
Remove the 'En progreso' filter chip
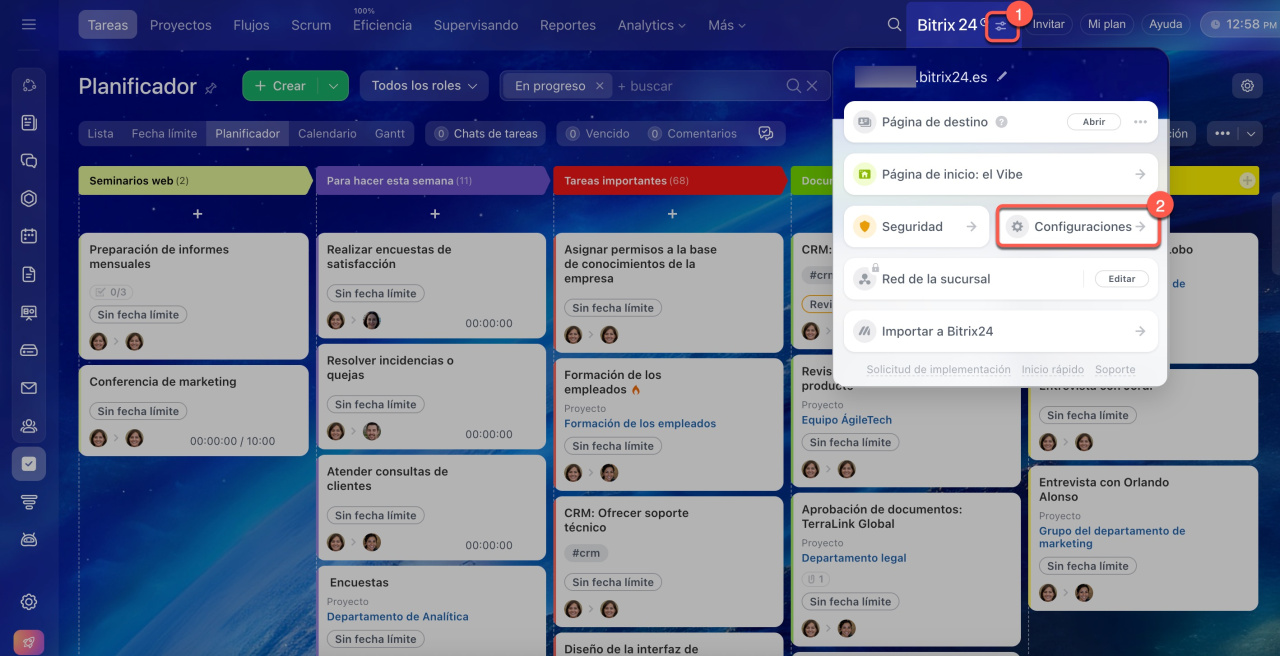click(599, 86)
